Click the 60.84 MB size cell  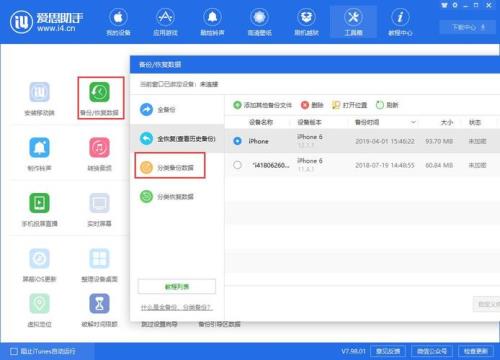coord(439,165)
